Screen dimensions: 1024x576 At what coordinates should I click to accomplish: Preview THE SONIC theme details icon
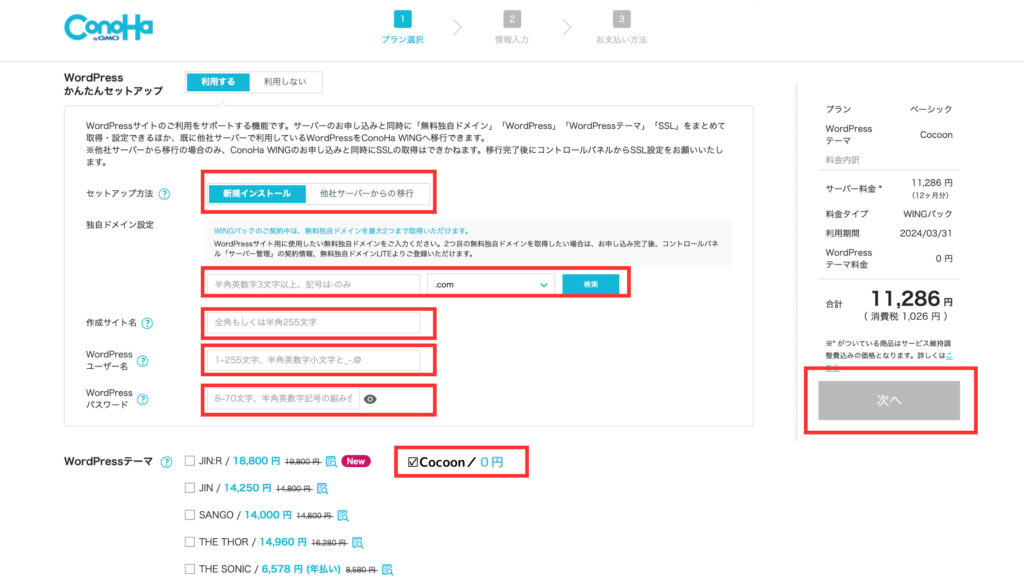click(x=387, y=569)
